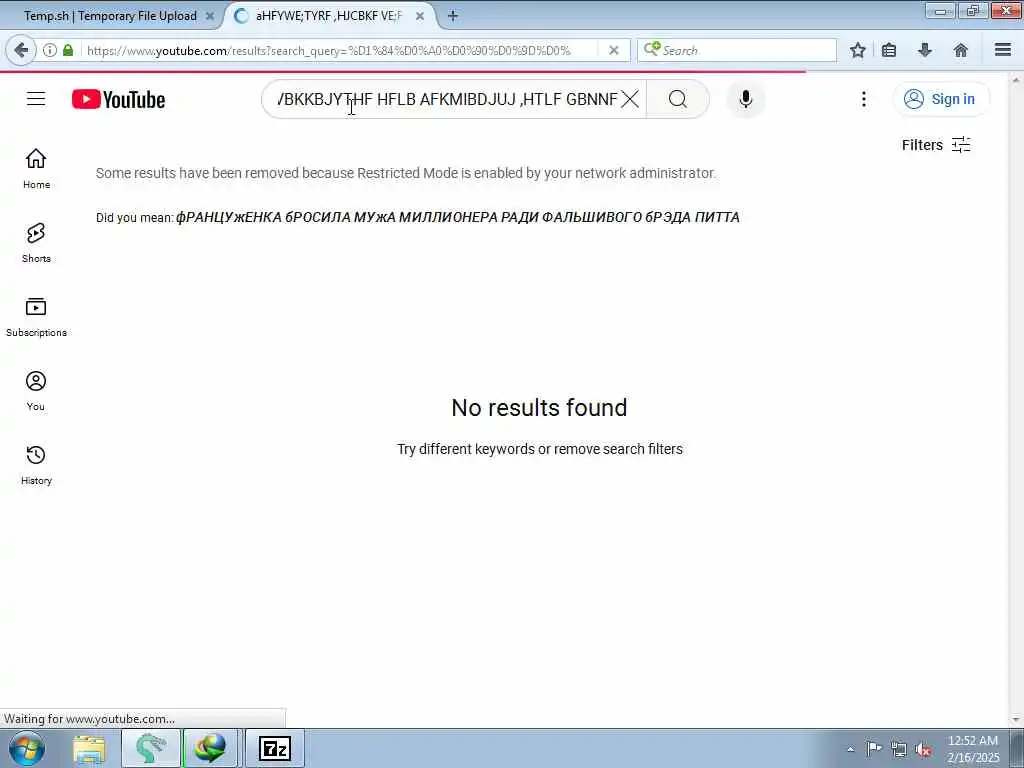Show hidden system tray icons

(x=850, y=749)
